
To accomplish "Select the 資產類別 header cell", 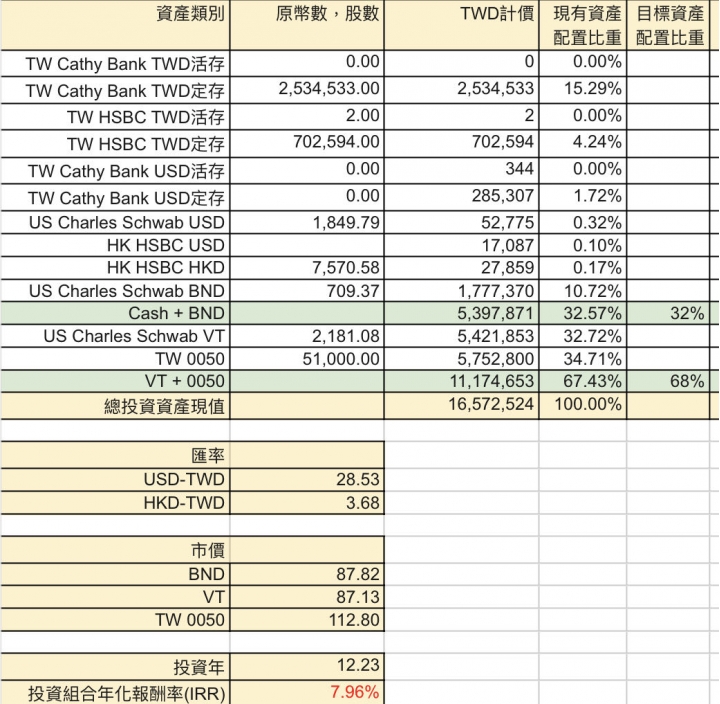I will pos(115,25).
